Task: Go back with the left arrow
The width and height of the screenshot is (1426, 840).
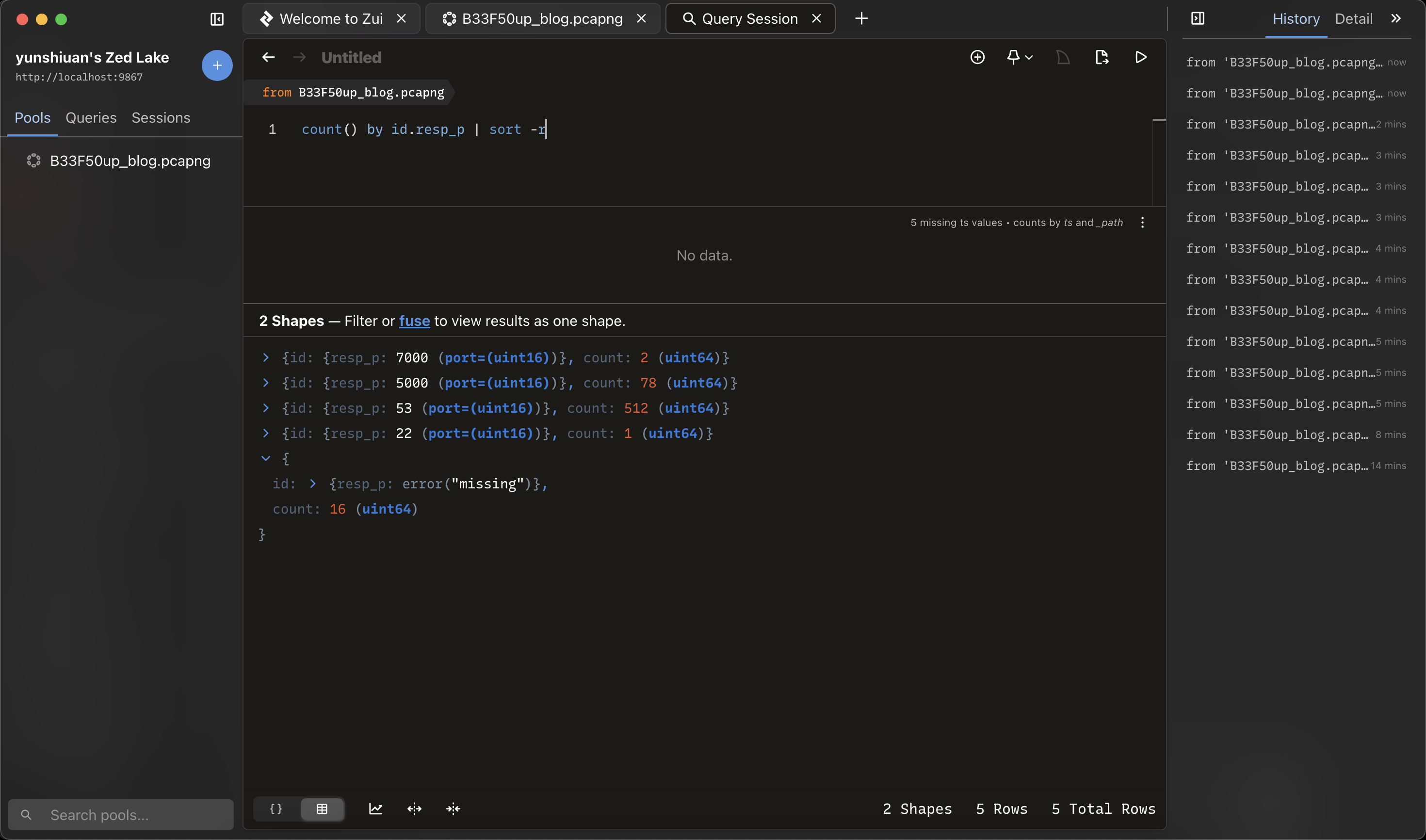Action: coord(268,57)
